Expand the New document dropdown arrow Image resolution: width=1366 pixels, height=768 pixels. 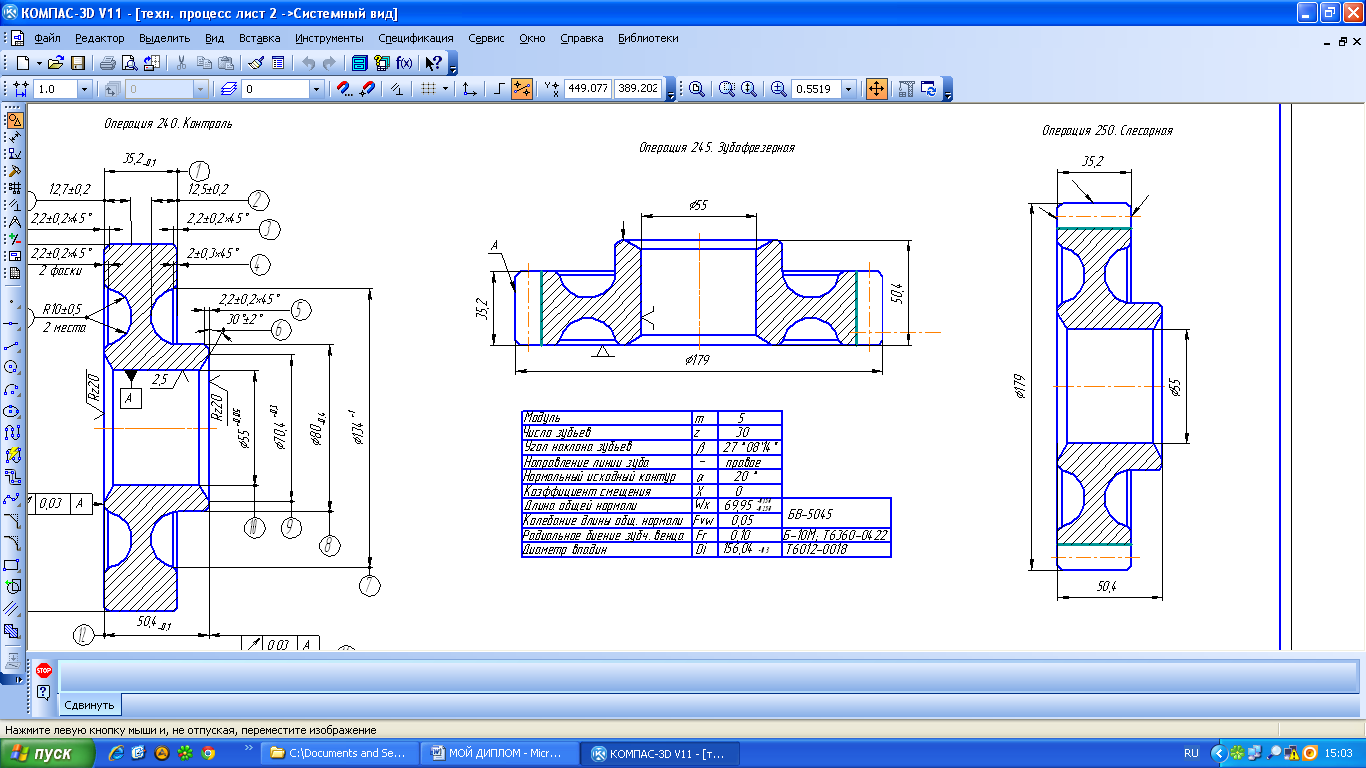tap(39, 63)
